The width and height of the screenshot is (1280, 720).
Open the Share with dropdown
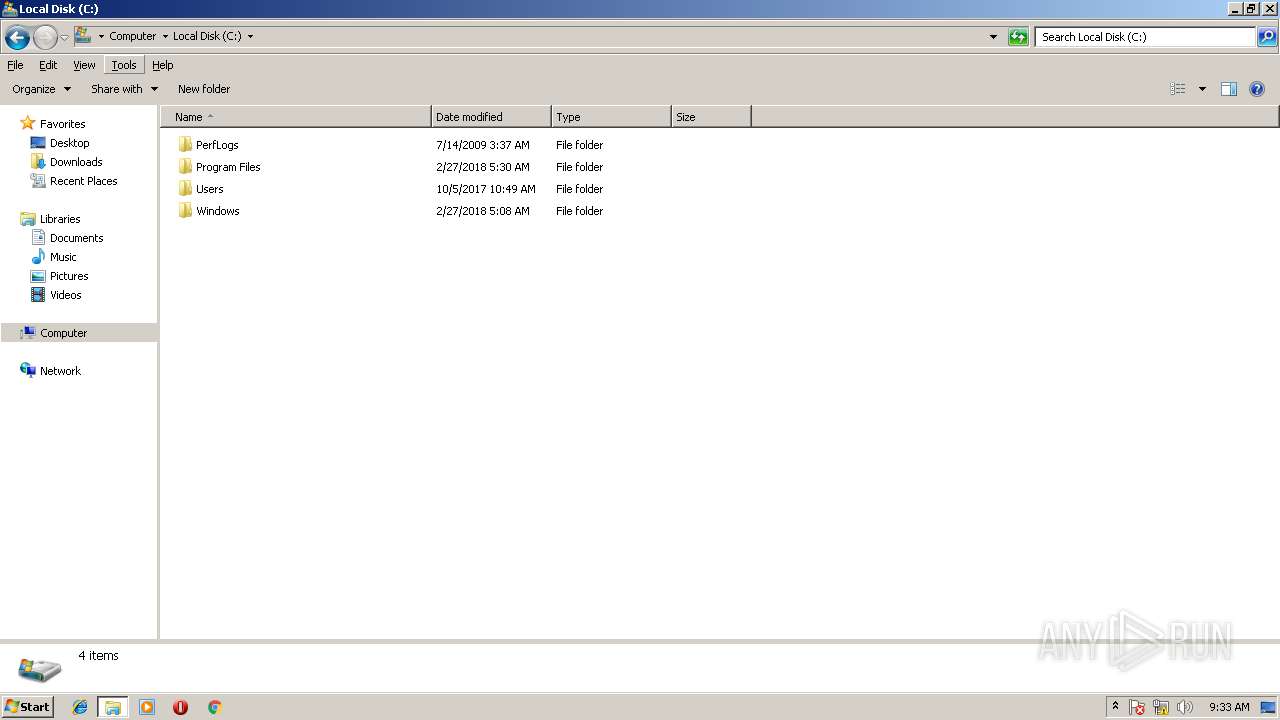tap(124, 89)
